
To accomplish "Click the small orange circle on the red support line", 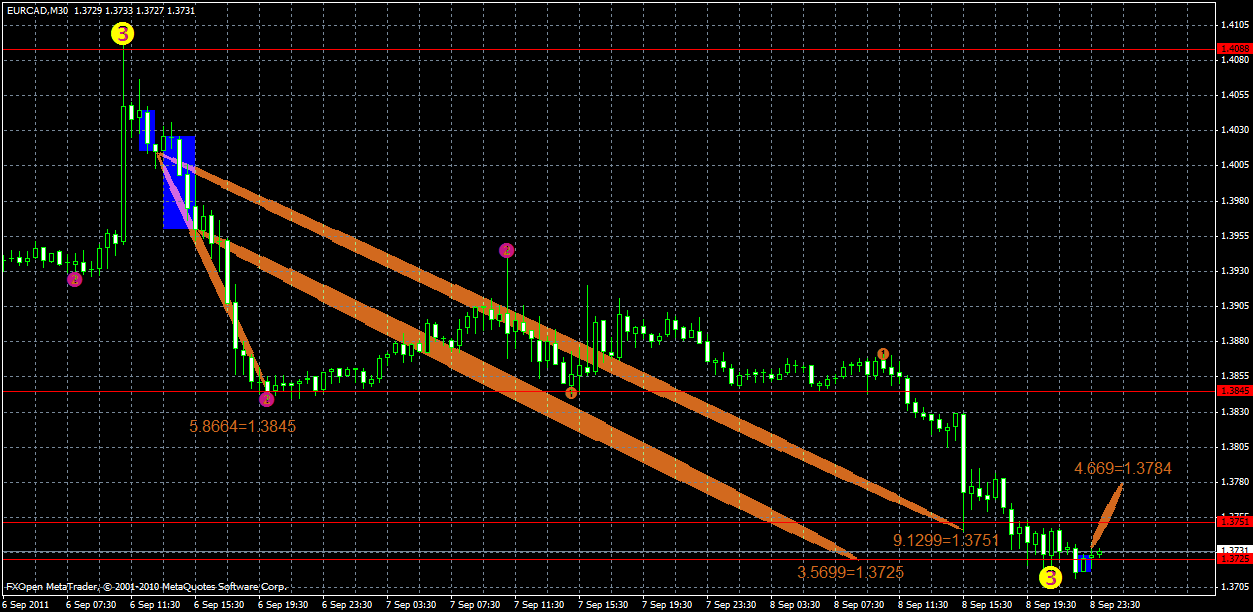I will pos(571,393).
